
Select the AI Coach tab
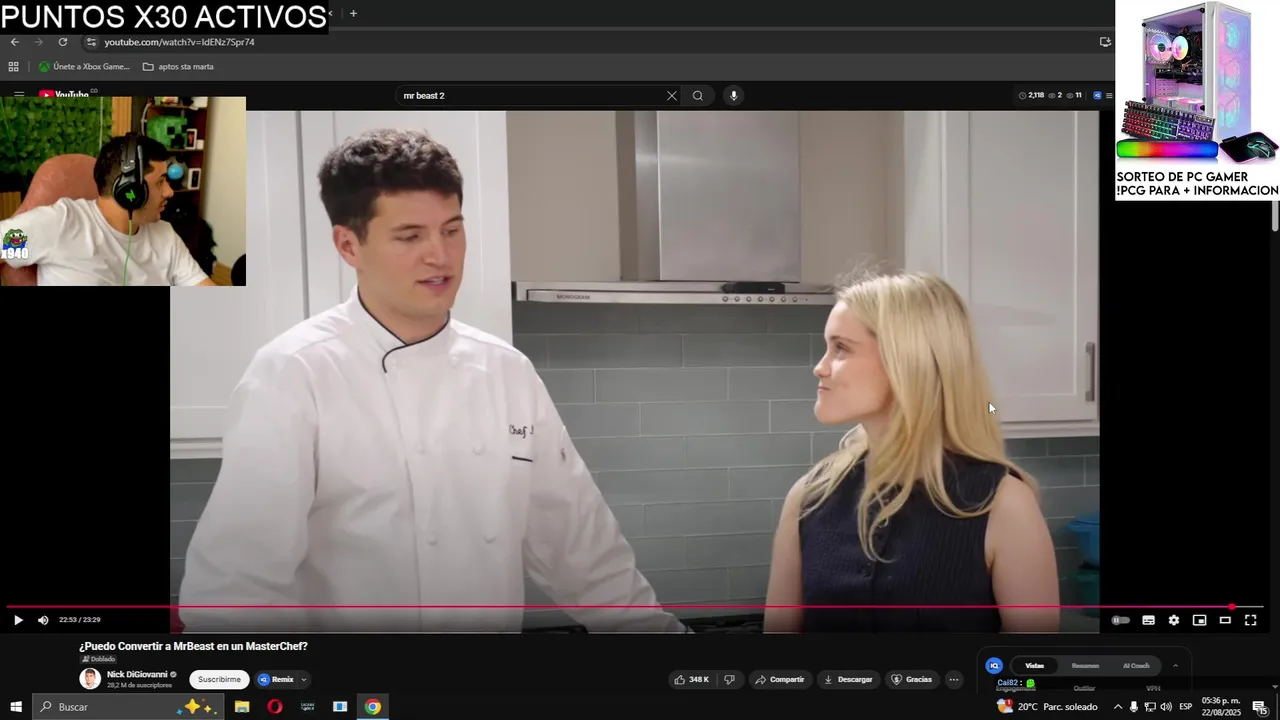click(1136, 666)
